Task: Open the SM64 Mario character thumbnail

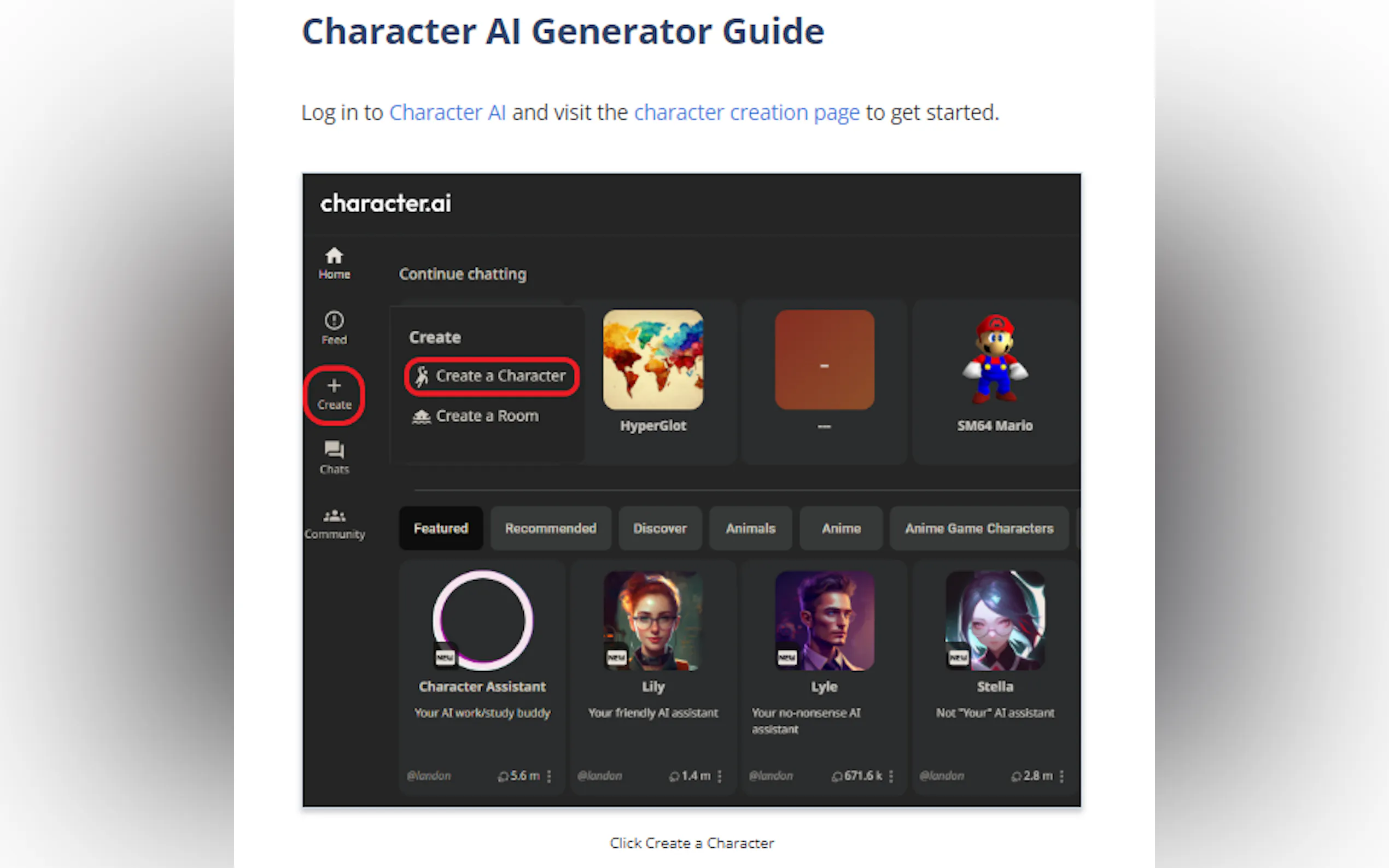Action: 995,360
